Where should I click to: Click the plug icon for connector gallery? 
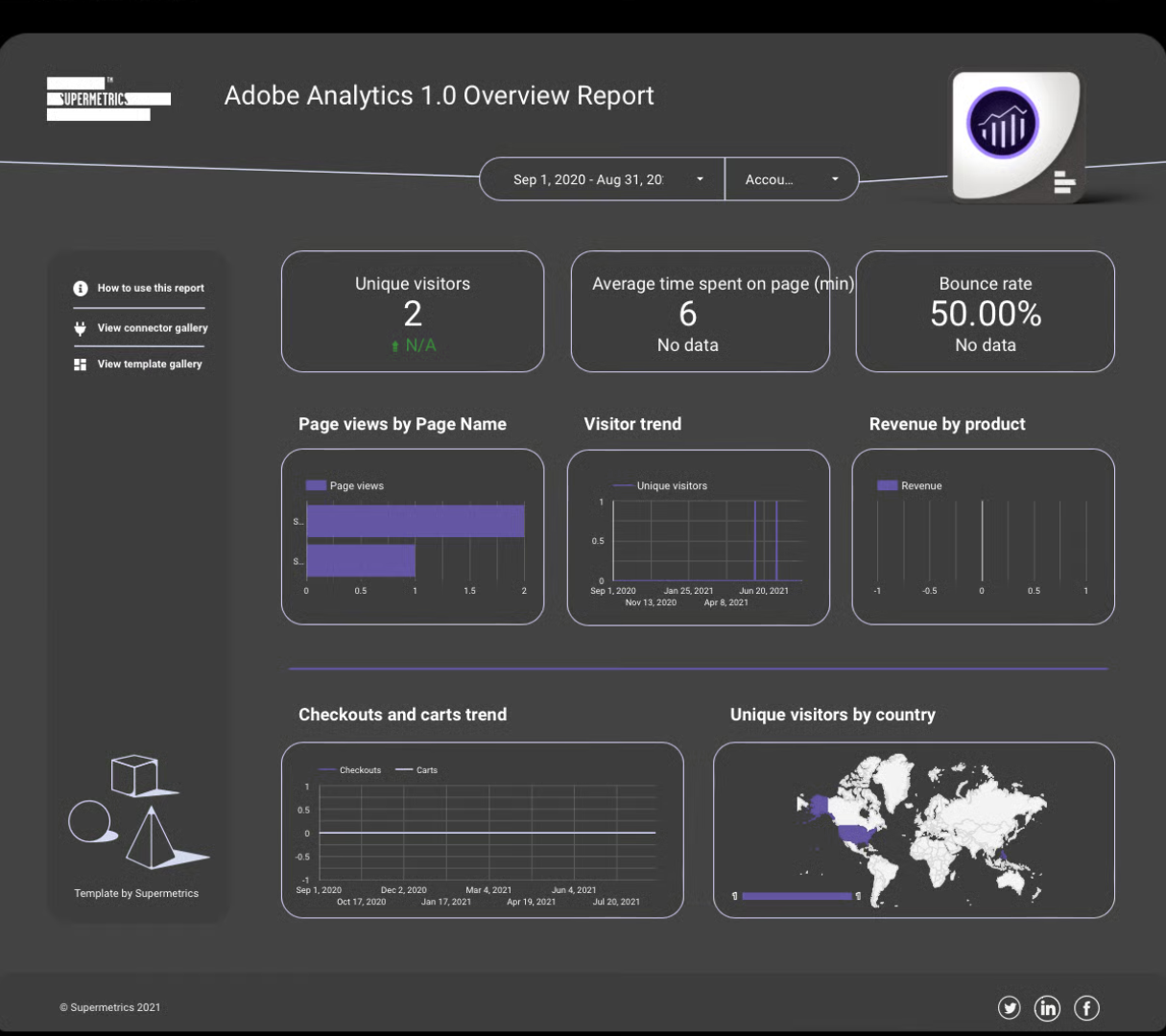coord(81,328)
